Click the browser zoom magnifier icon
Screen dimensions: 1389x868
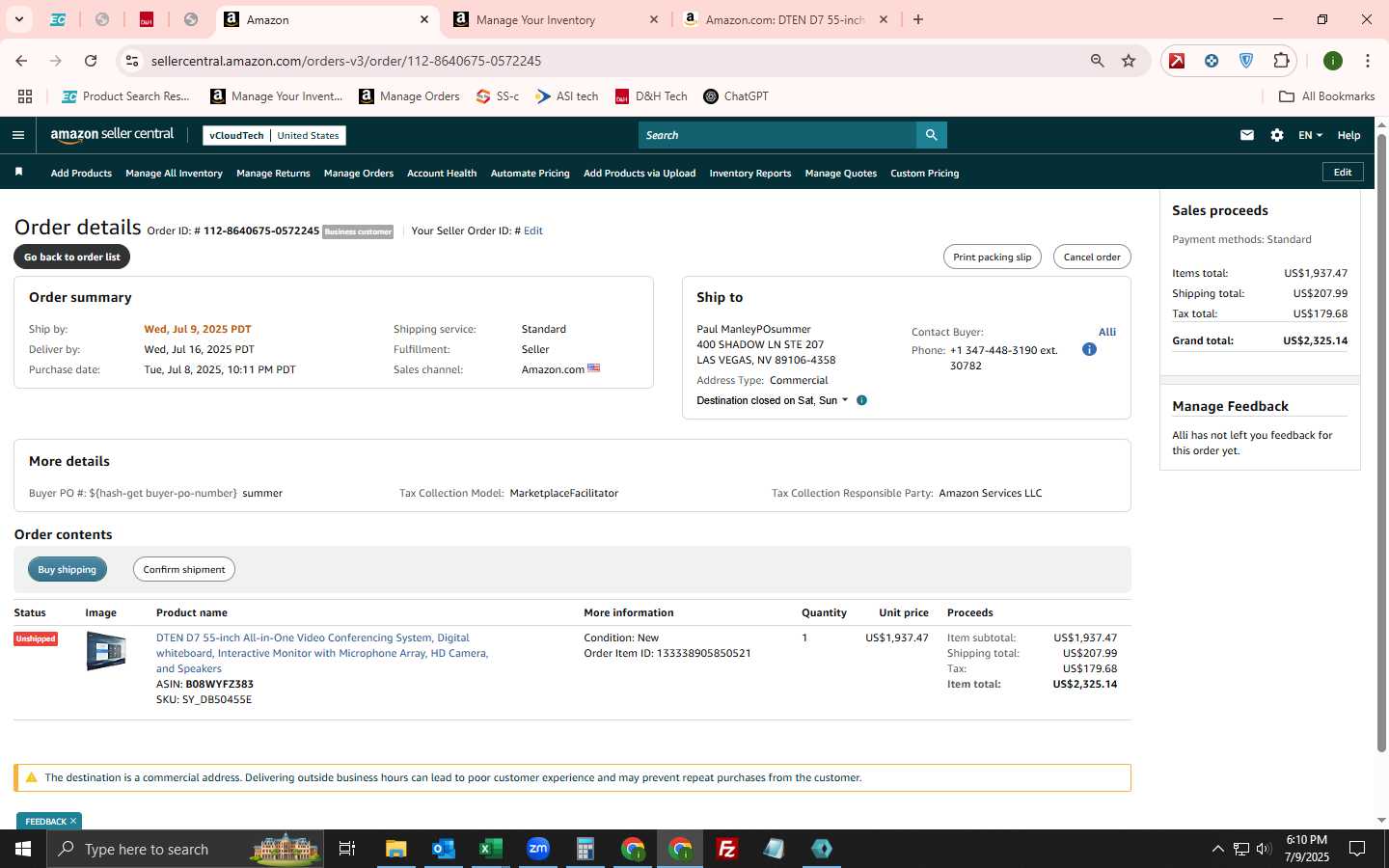pyautogui.click(x=1097, y=61)
